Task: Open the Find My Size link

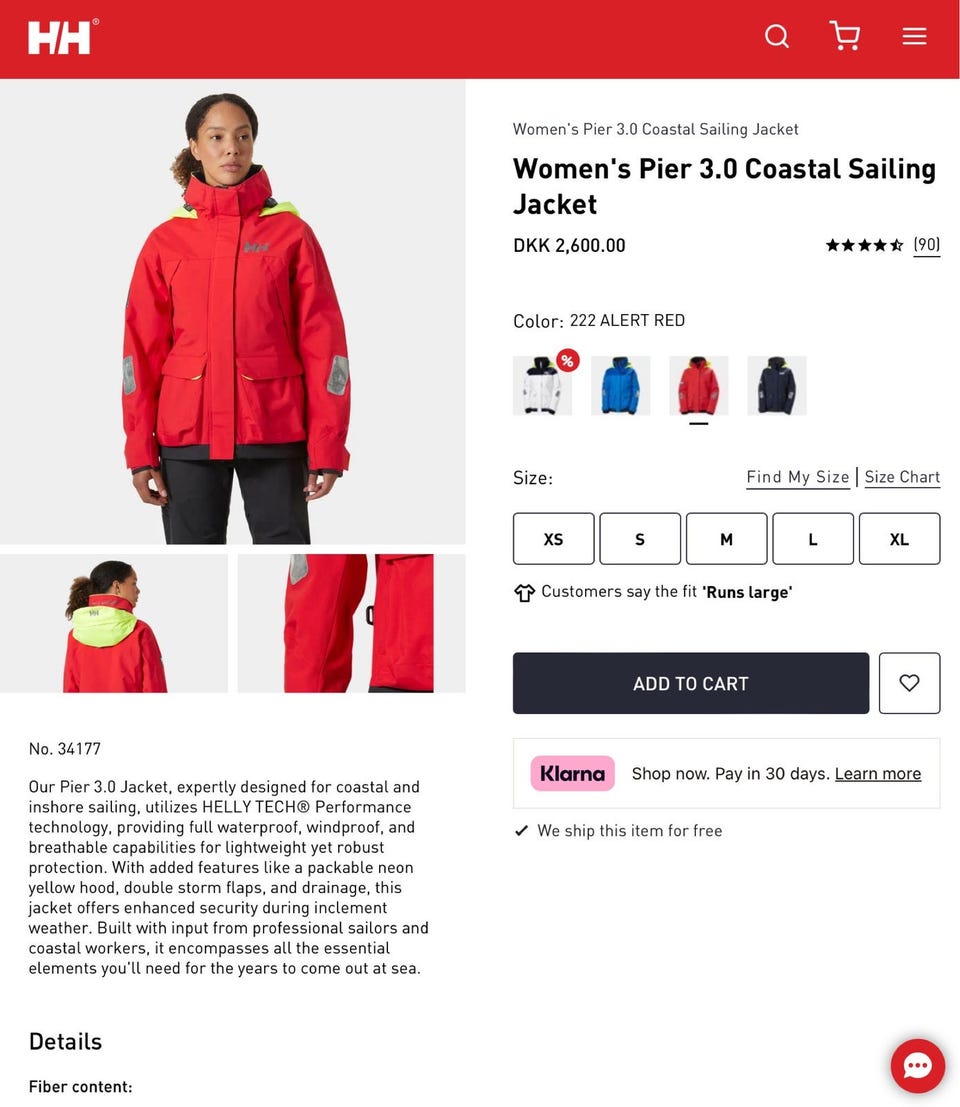Action: [798, 477]
